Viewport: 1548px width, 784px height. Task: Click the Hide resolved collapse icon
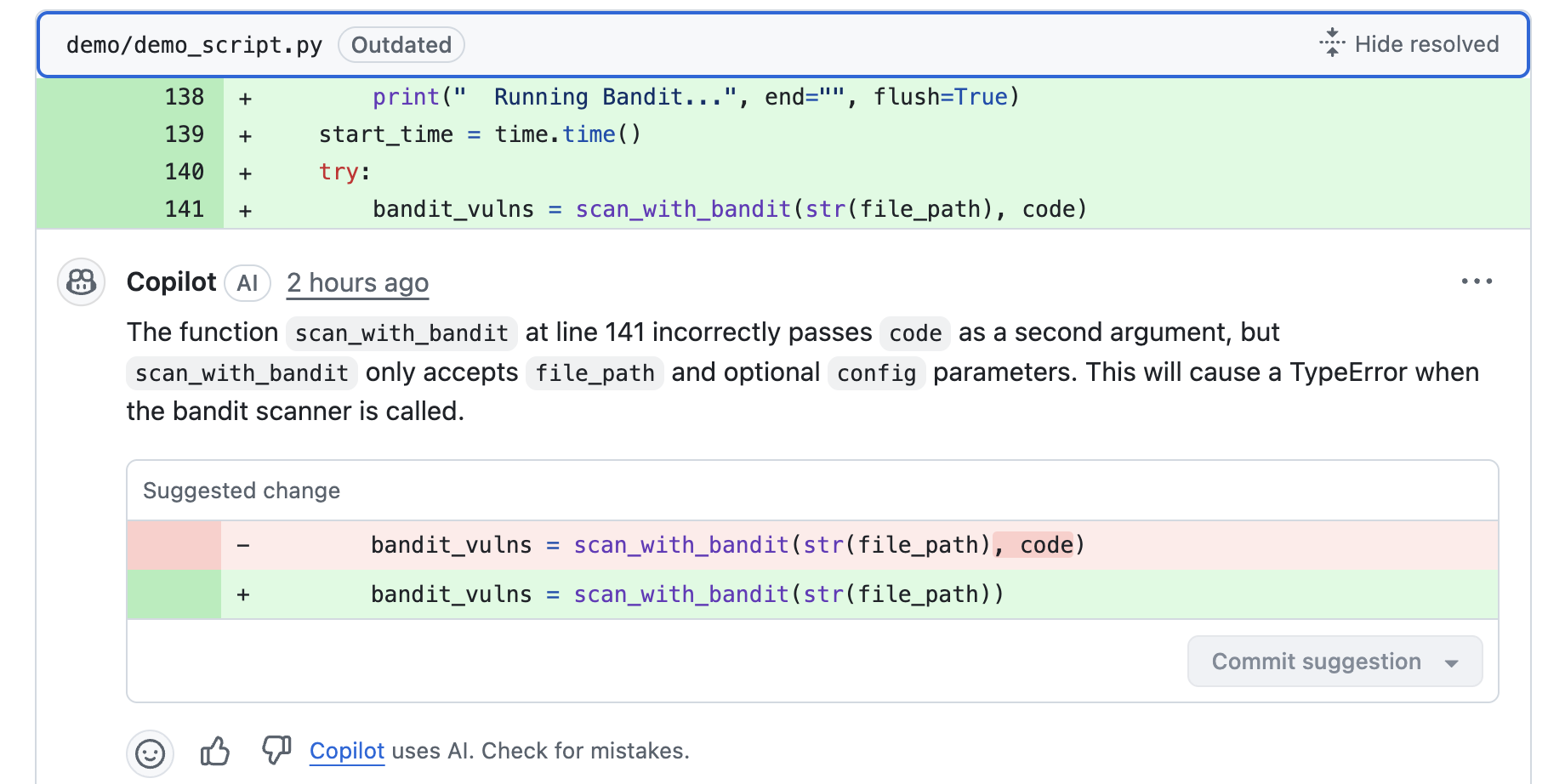pyautogui.click(x=1332, y=43)
